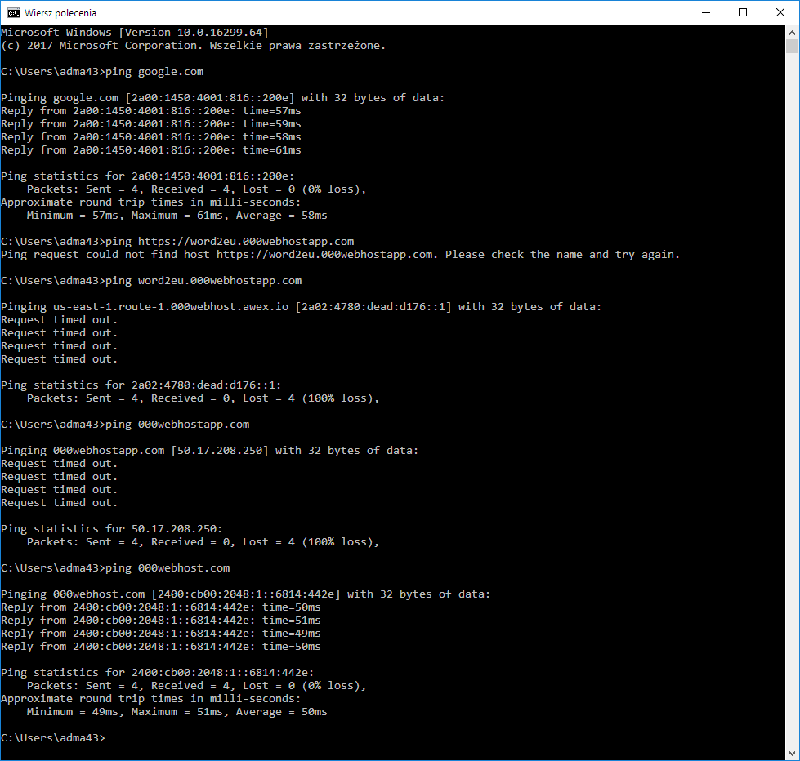The width and height of the screenshot is (800, 761).
Task: Click the Microsoft Corporation copyright line
Action: (x=193, y=46)
